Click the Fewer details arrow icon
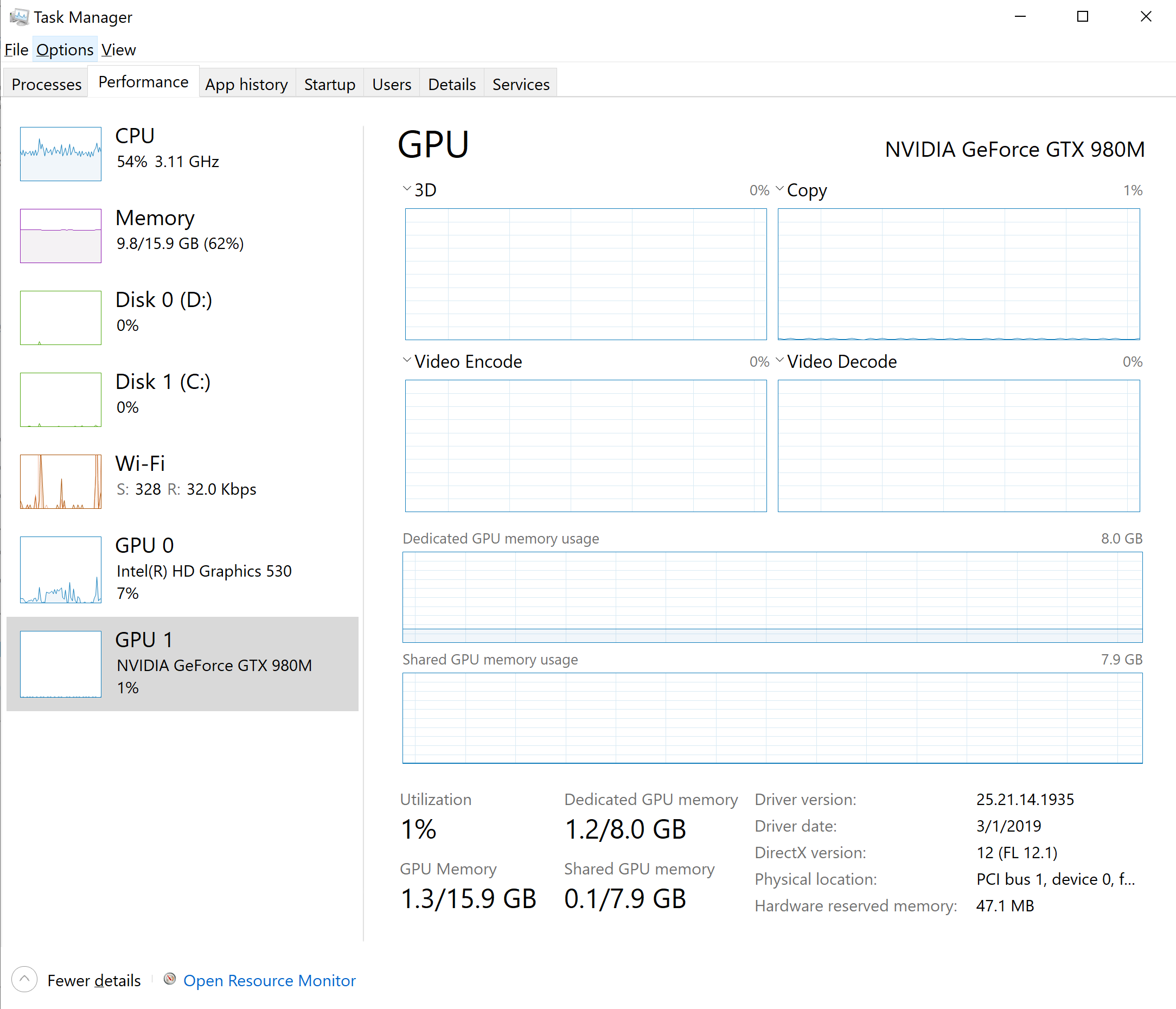This screenshot has height=1009, width=1176. pos(24,979)
